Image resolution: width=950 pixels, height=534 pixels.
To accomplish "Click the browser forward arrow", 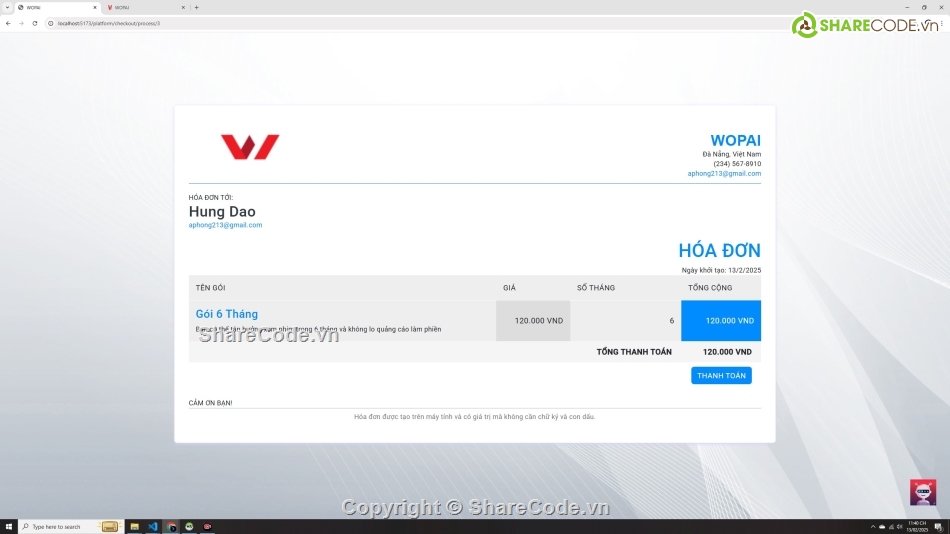I will [x=21, y=23].
